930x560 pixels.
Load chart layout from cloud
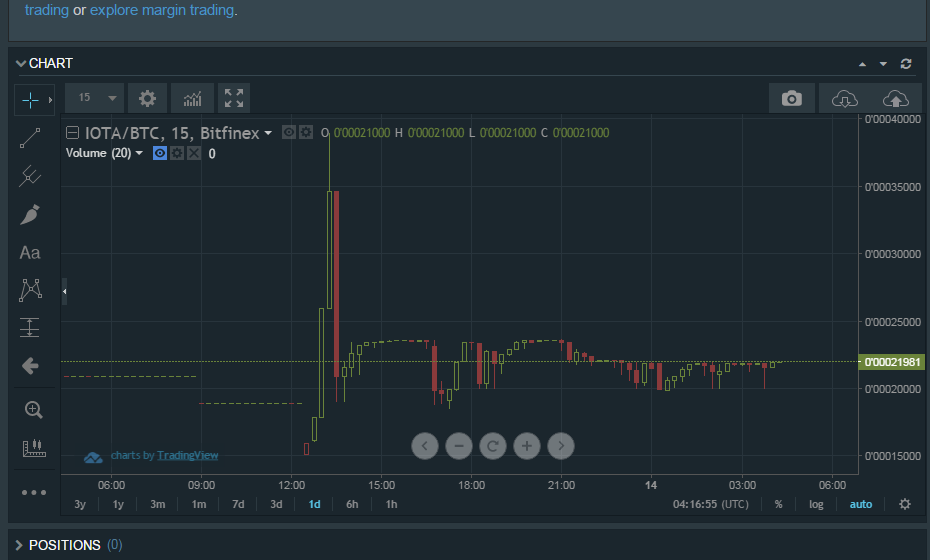coord(845,98)
